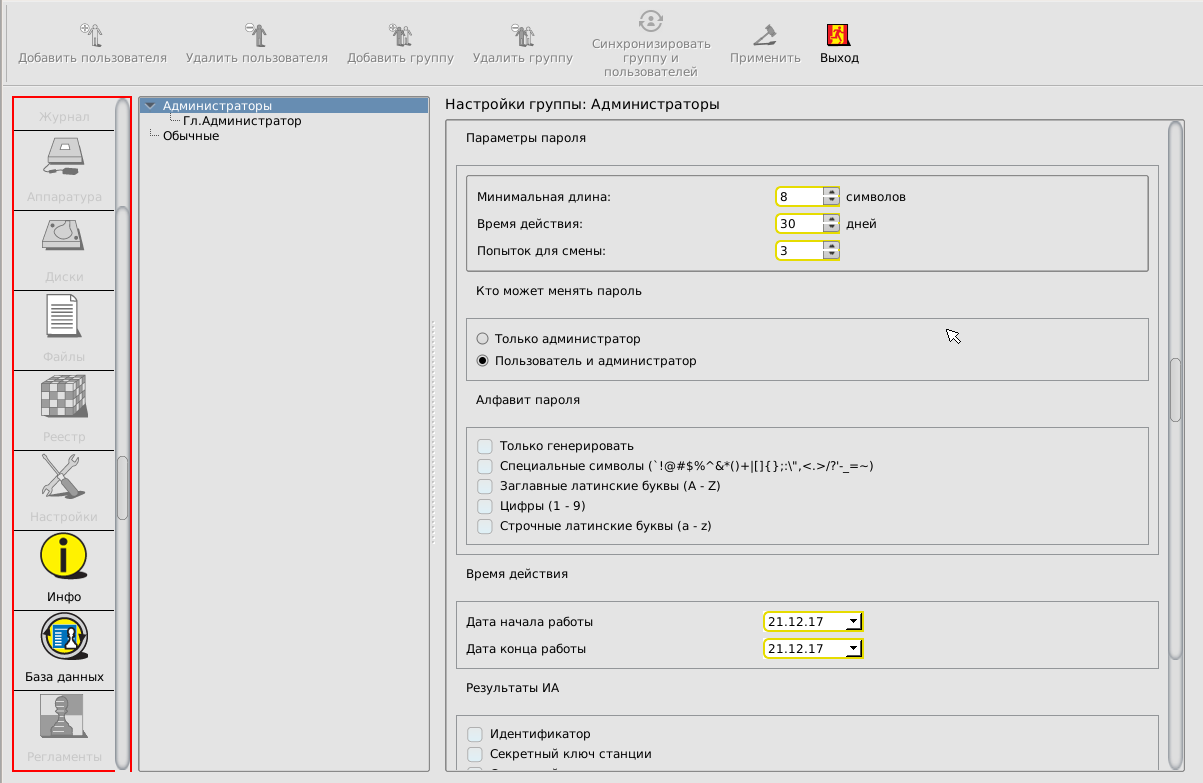Screen dimensions: 1203x783
Task: Click the Delete user toolbar icon
Action: click(256, 35)
